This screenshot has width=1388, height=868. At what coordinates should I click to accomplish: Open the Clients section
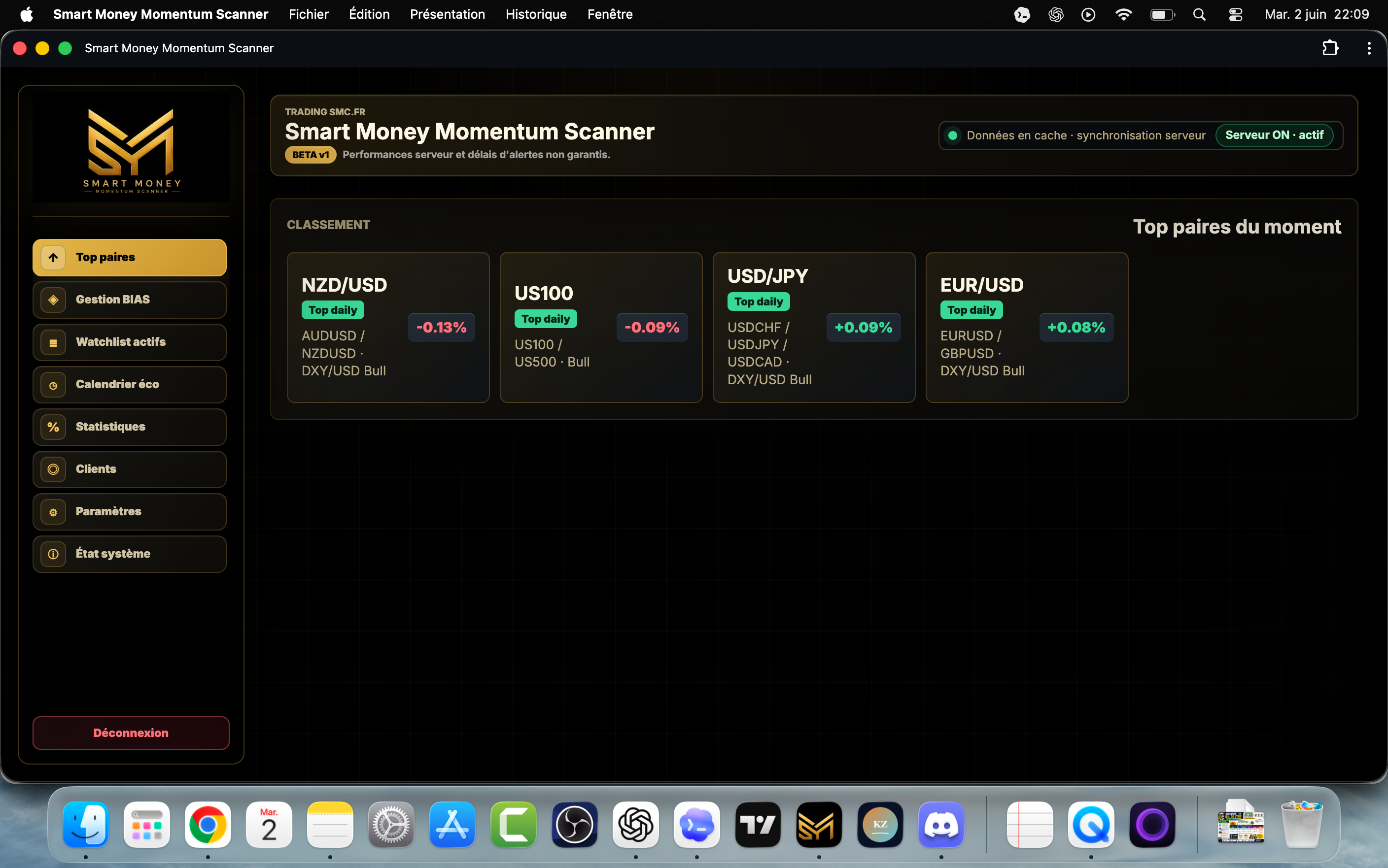pyautogui.click(x=129, y=469)
